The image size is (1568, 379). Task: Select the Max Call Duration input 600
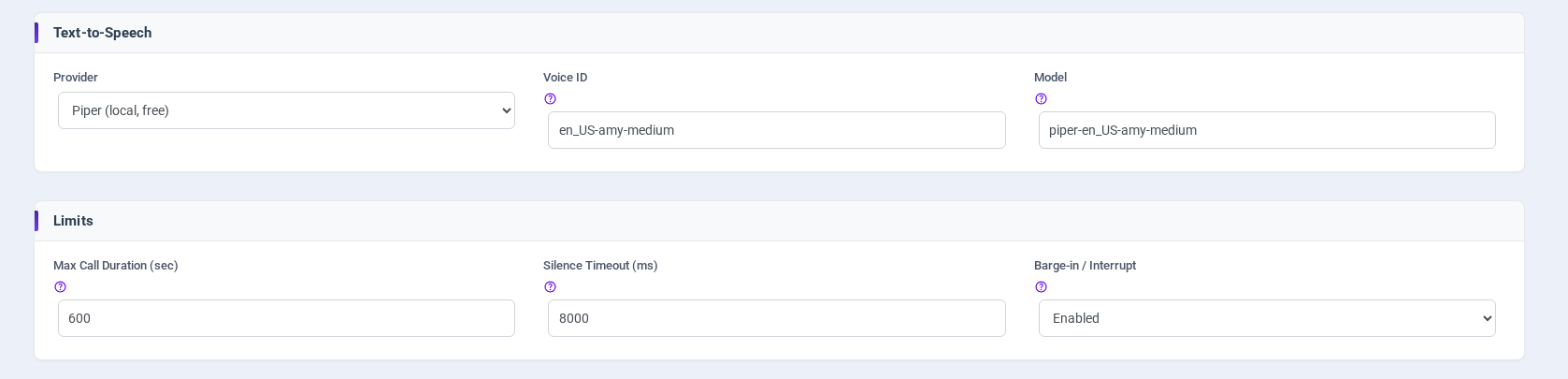pyautogui.click(x=286, y=318)
